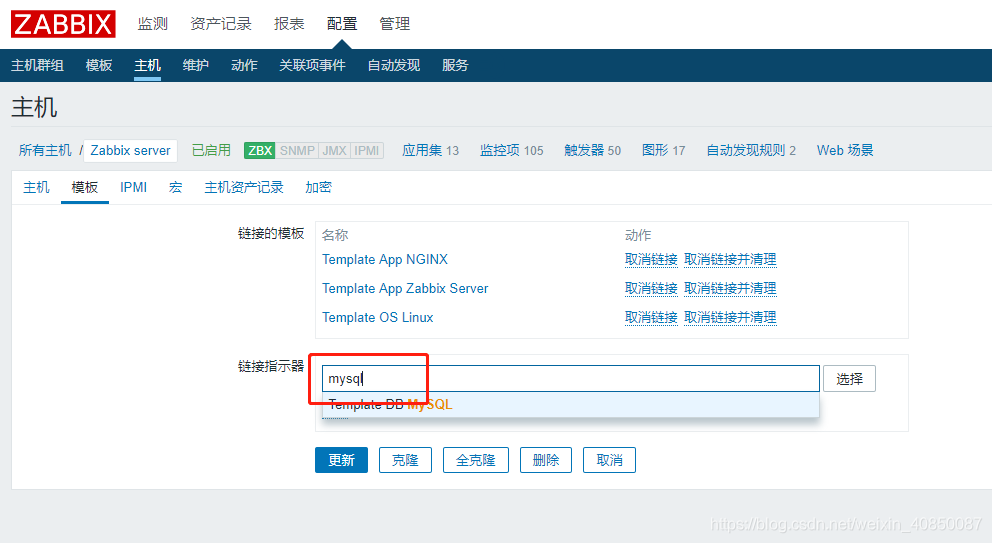Viewport: 992px width, 543px height.
Task: Go to 模板 in the blue submenu bar
Action: 99,65
